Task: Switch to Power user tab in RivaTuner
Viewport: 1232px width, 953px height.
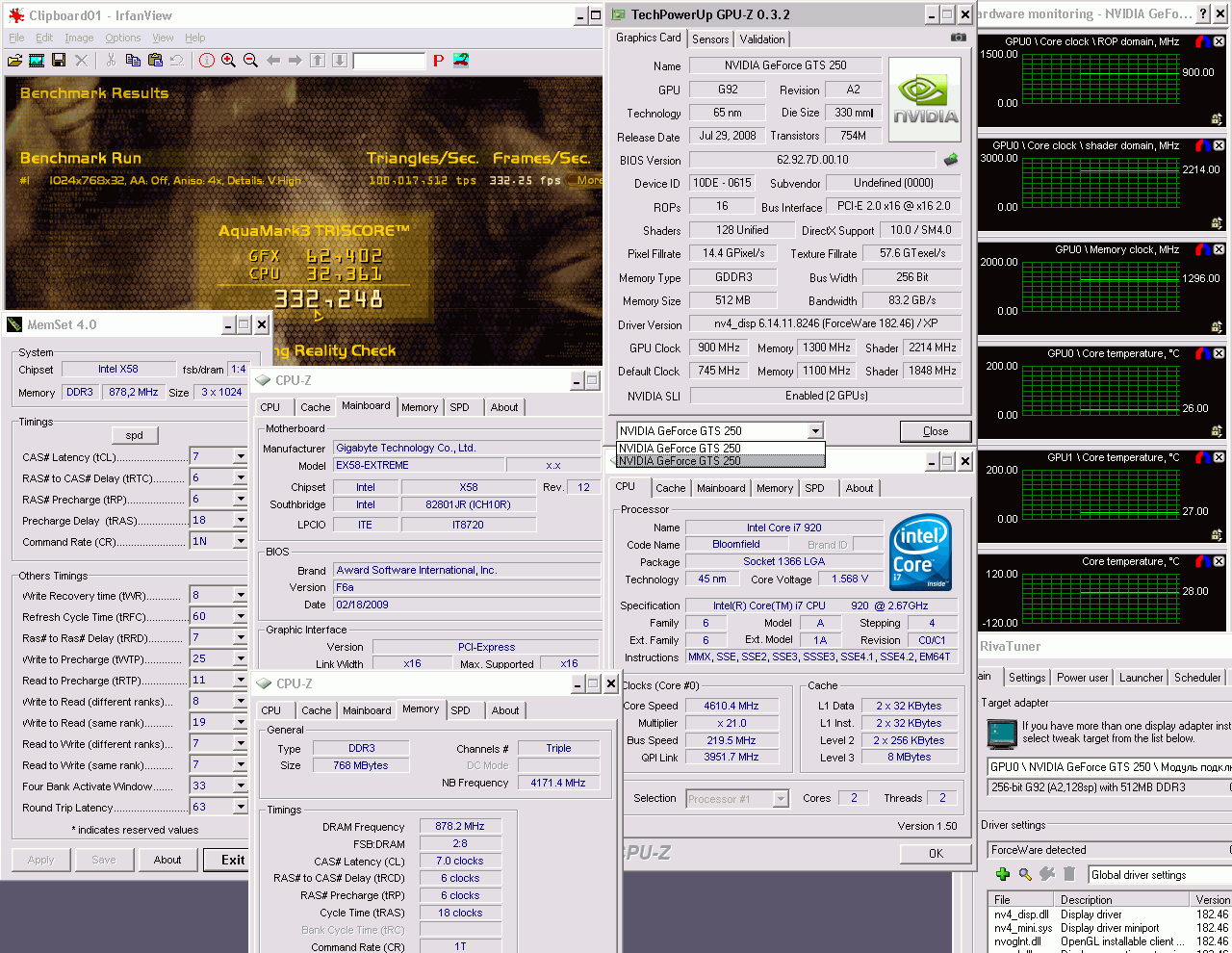Action: pos(1082,678)
